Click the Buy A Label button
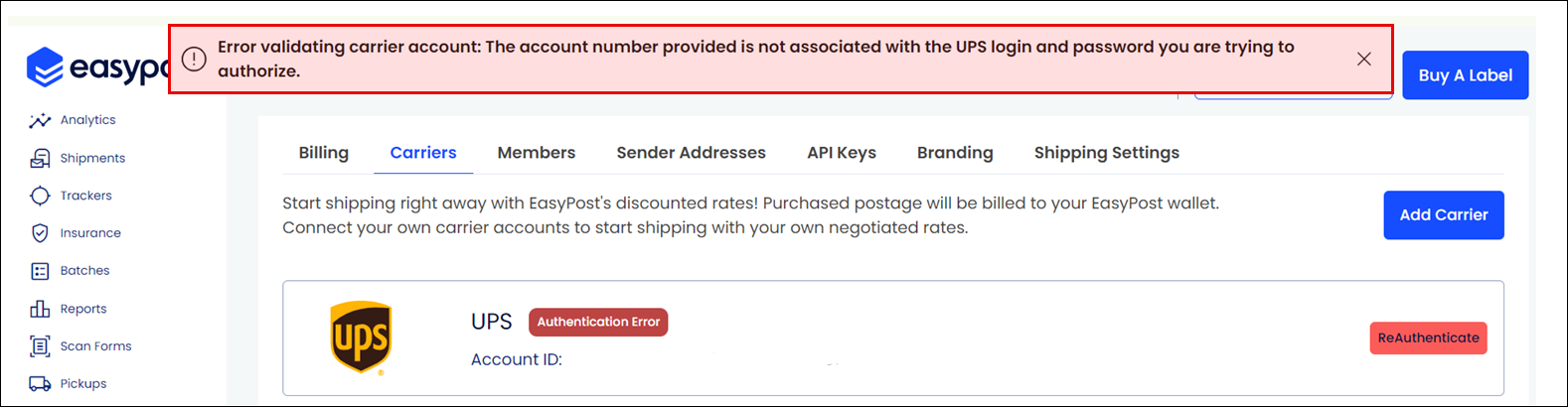The image size is (1568, 407). click(1466, 75)
